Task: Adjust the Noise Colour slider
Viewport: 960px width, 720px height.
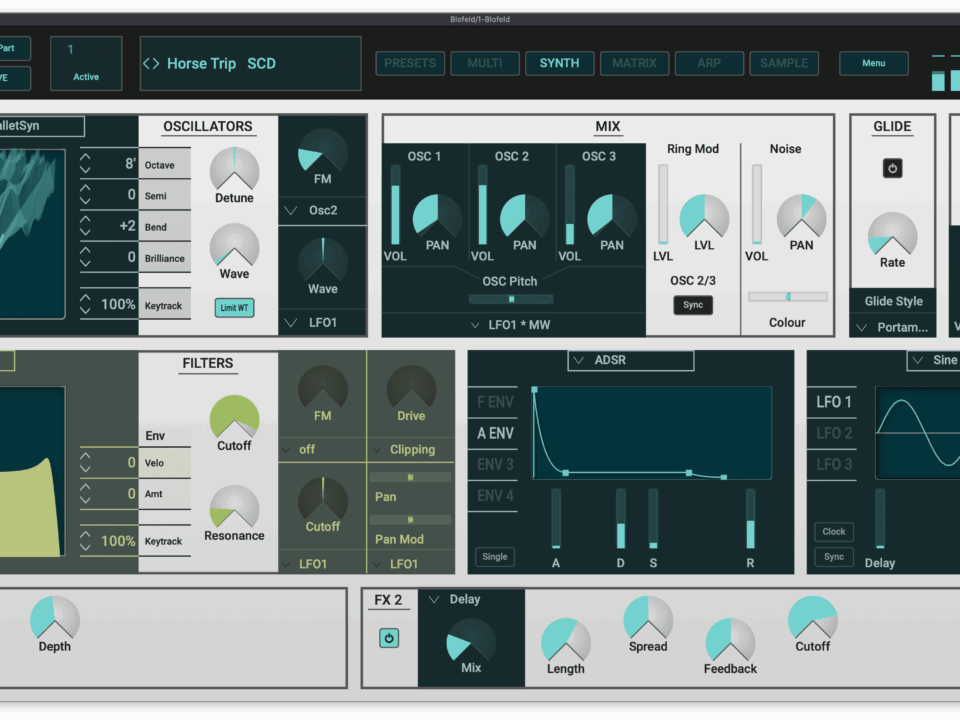Action: 788,297
